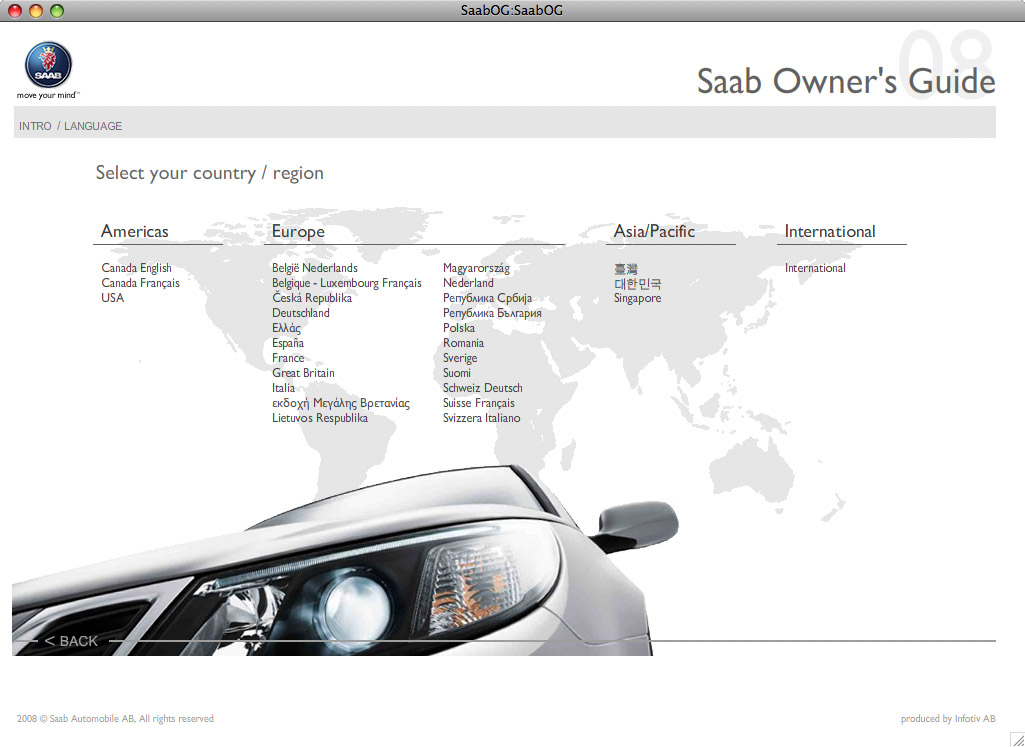
Task: Pick Република България
Action: pos(492,313)
